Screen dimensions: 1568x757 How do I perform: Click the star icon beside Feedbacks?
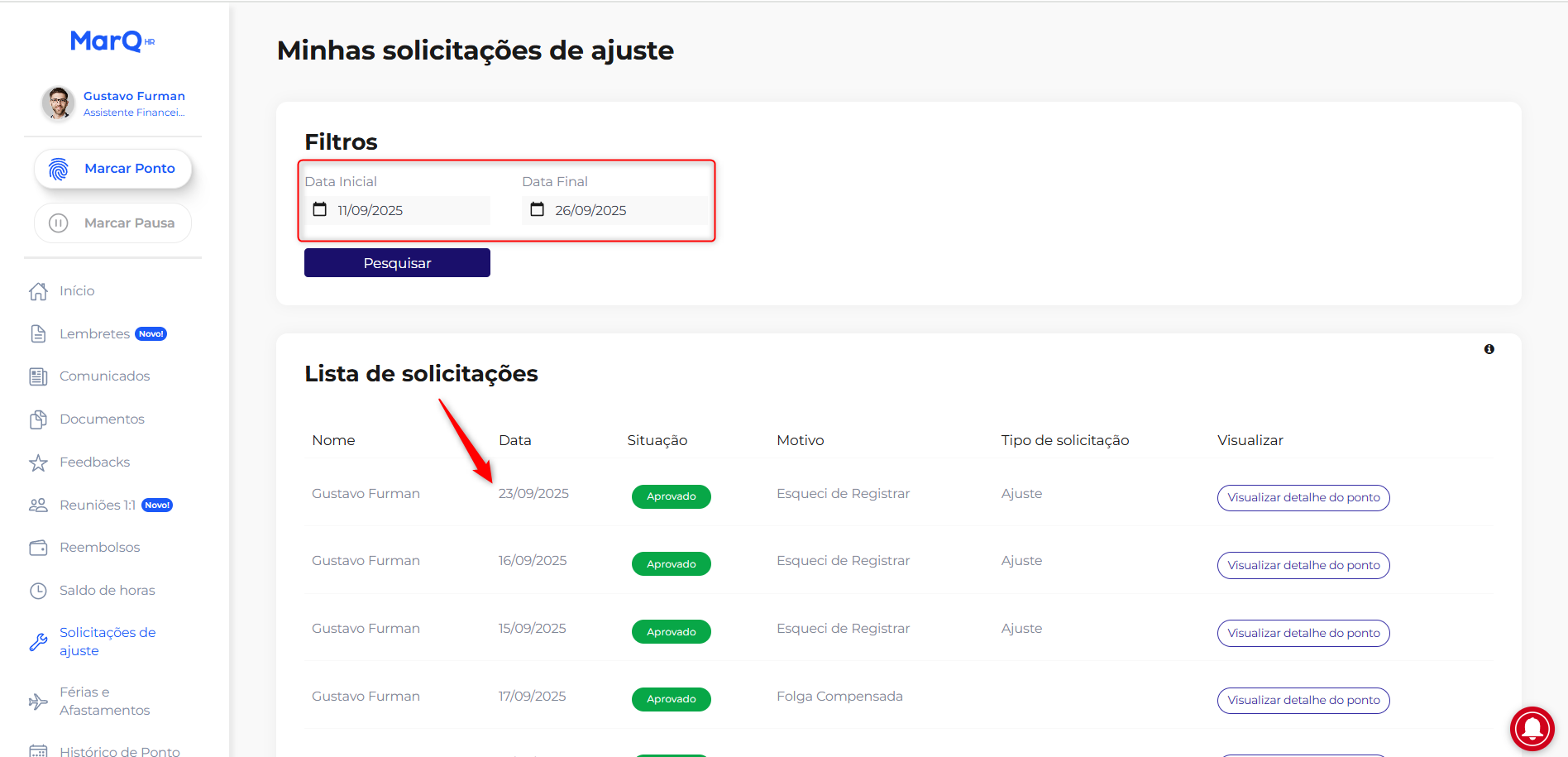pyautogui.click(x=38, y=462)
